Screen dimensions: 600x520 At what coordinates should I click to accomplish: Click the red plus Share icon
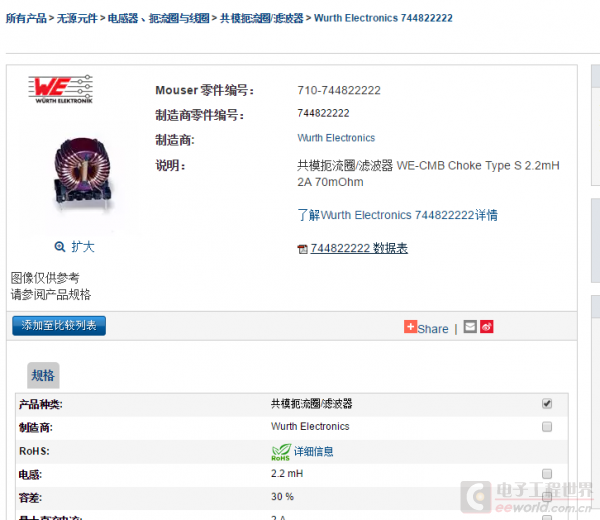point(410,327)
